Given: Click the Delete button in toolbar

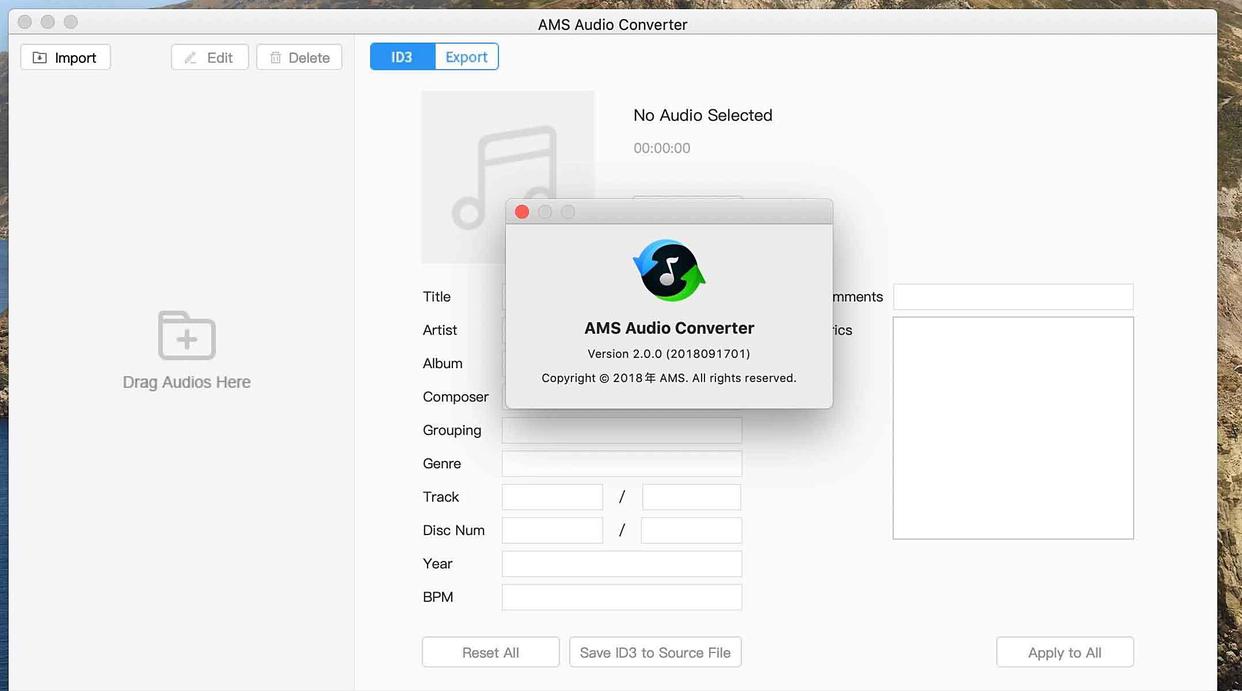Looking at the screenshot, I should point(299,58).
